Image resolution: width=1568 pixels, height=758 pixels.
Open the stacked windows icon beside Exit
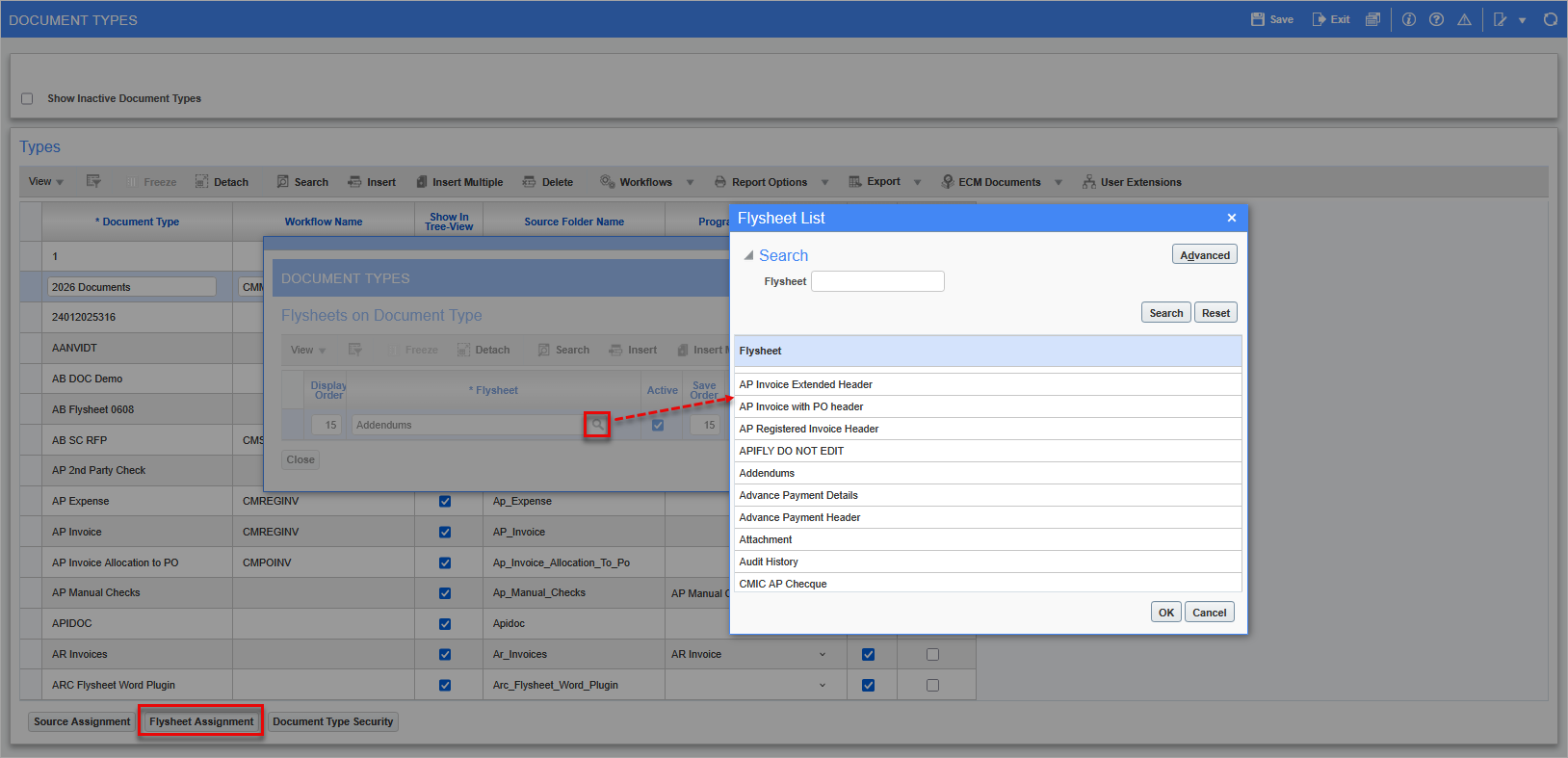tap(1372, 19)
